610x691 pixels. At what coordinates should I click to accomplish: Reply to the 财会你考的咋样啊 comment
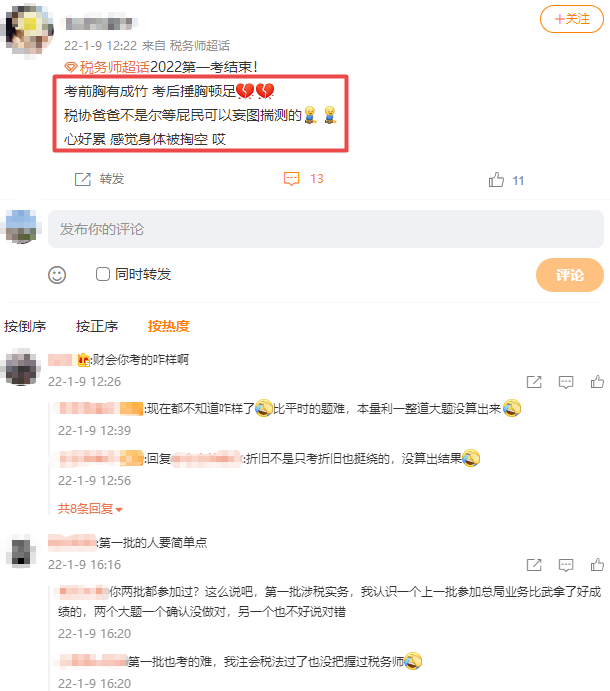(x=566, y=382)
